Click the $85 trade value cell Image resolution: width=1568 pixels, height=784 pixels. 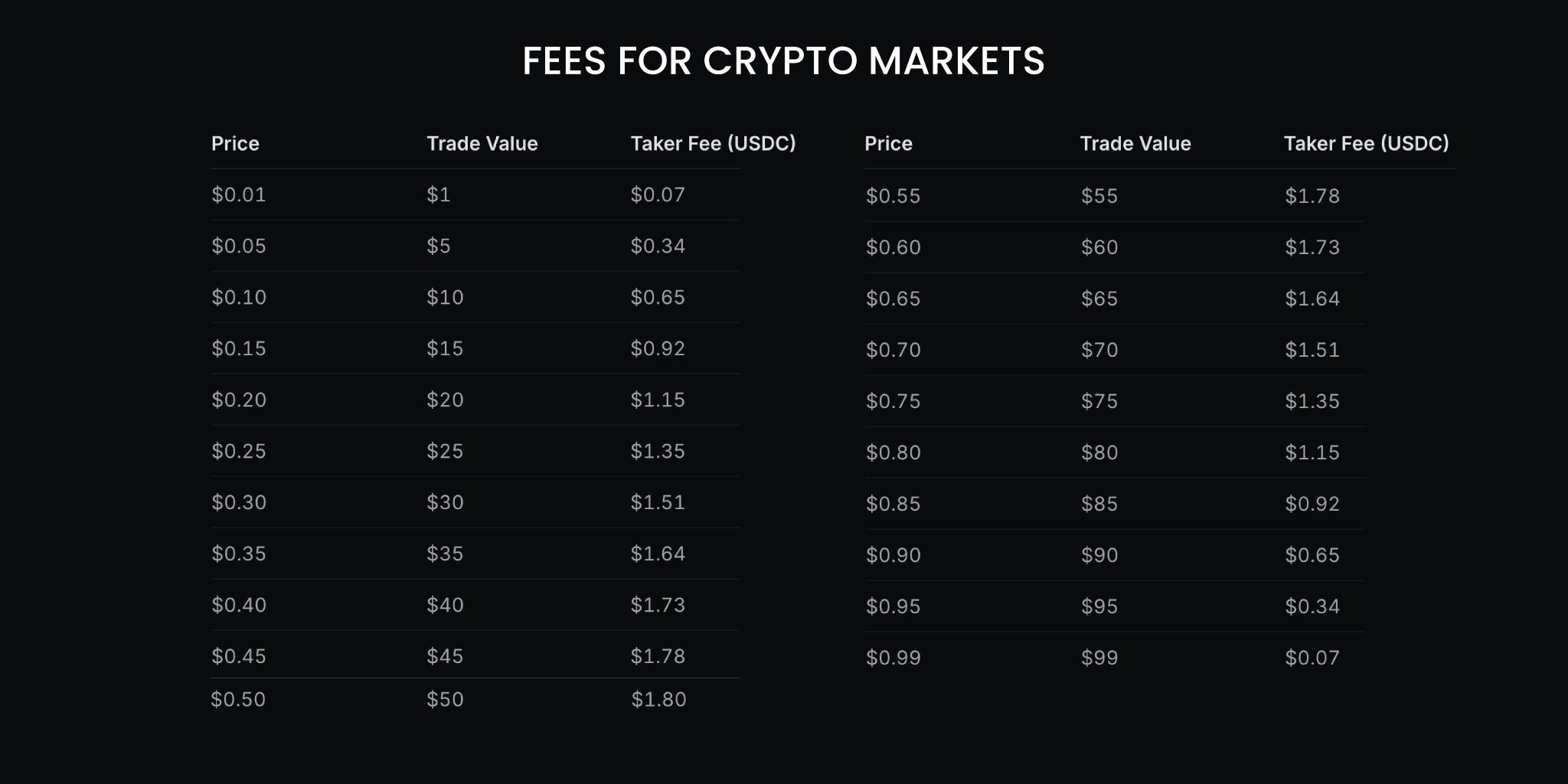[1099, 504]
